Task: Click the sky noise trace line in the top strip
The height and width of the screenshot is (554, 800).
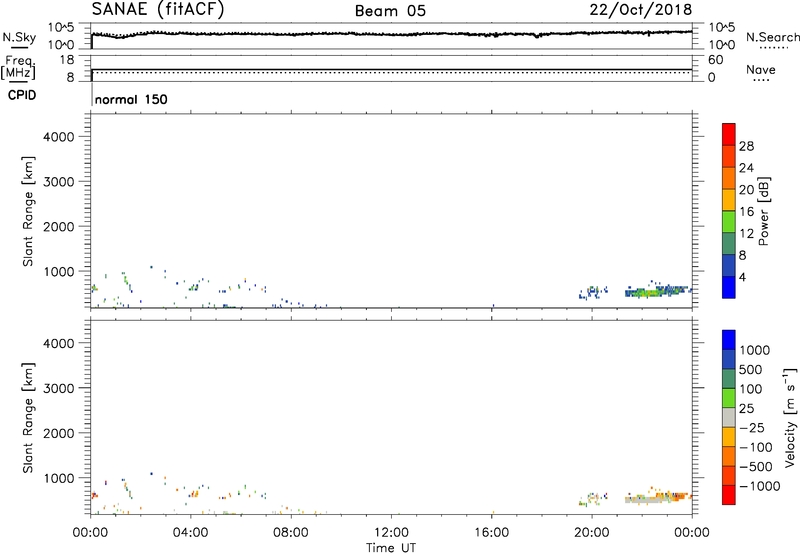Action: pos(391,34)
